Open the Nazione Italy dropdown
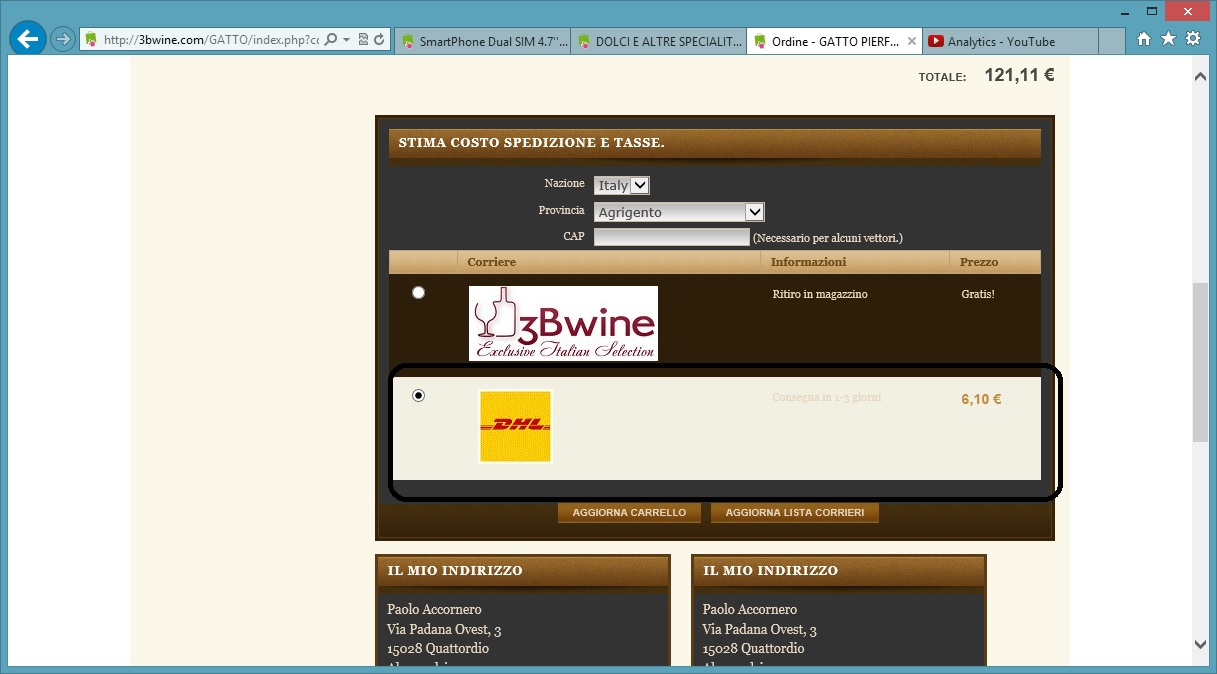 point(622,185)
